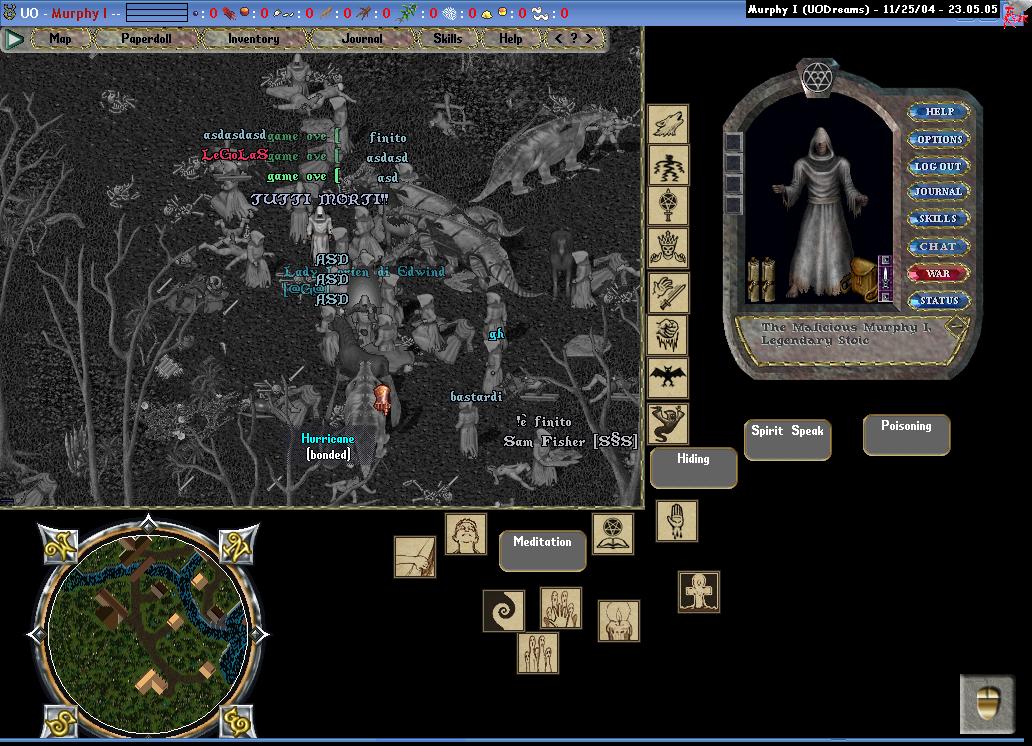This screenshot has height=746, width=1032.
Task: Open the Map menu
Action: [61, 39]
